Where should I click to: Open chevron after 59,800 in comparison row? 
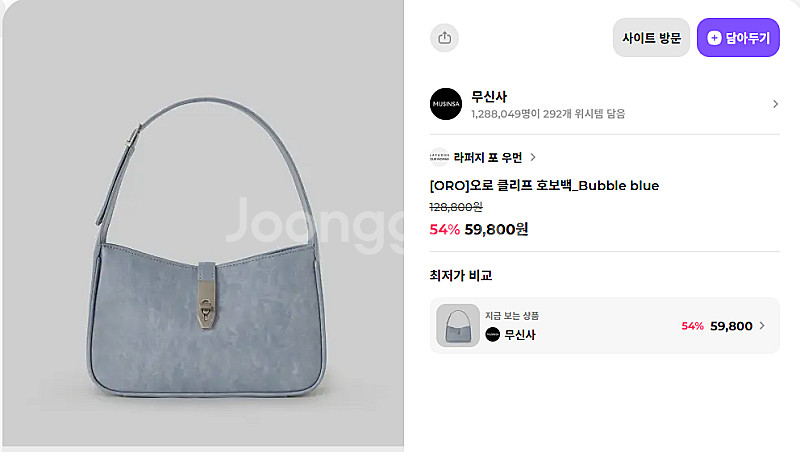pyautogui.click(x=762, y=325)
